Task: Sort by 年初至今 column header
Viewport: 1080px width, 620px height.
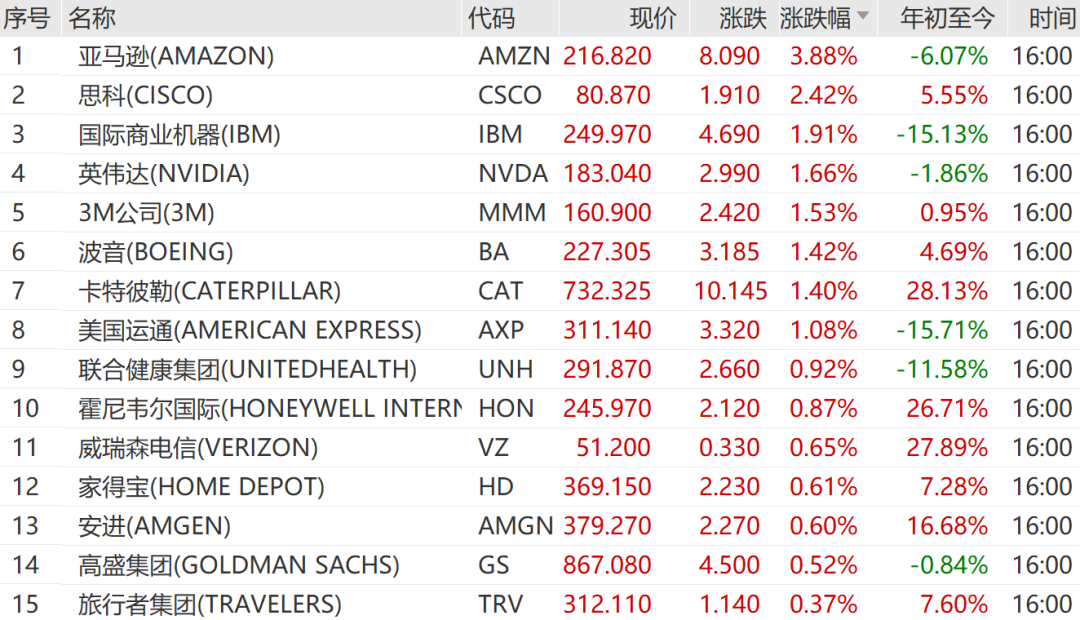Action: pos(947,17)
